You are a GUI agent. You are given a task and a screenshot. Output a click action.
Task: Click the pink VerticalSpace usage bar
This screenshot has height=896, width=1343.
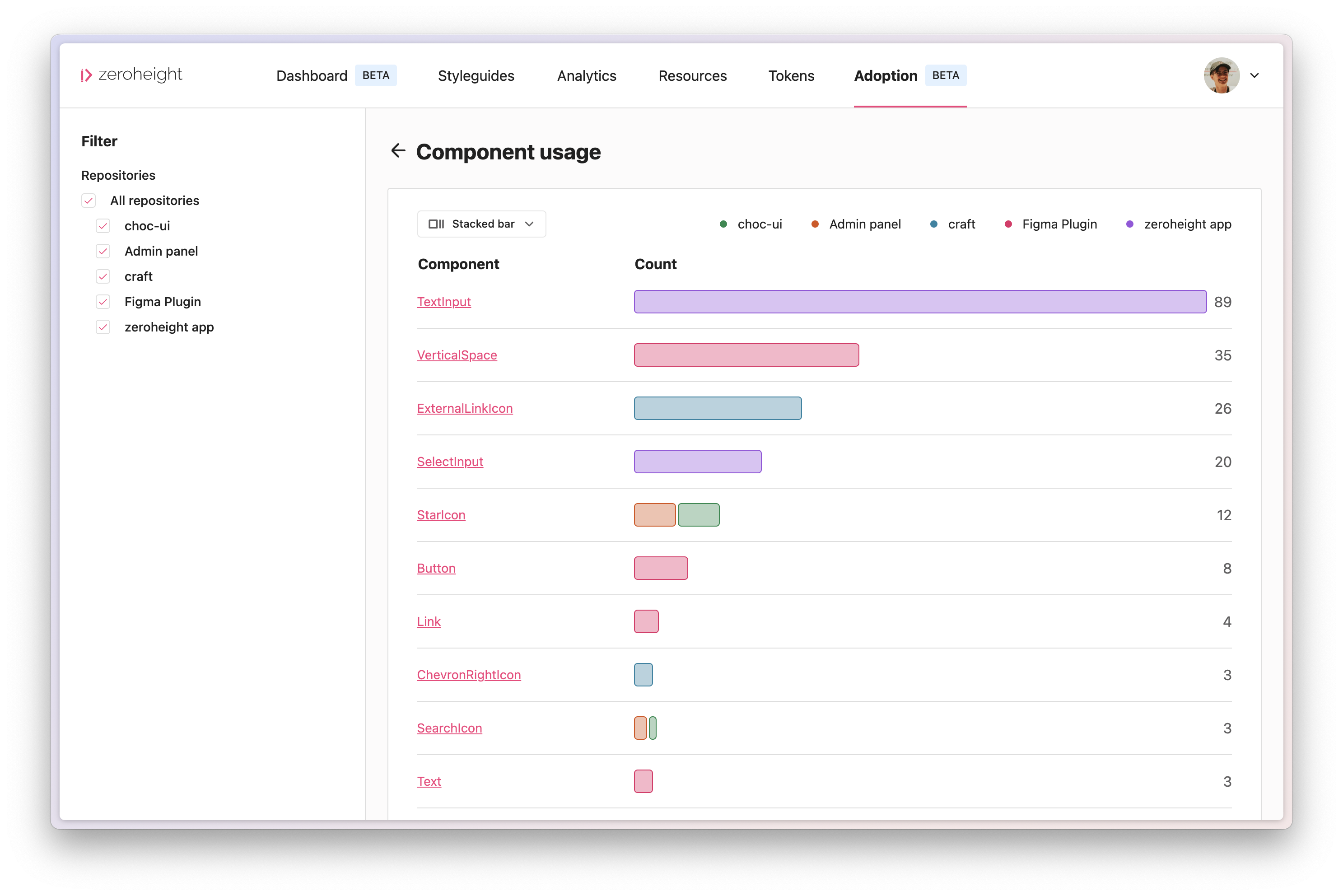click(746, 355)
